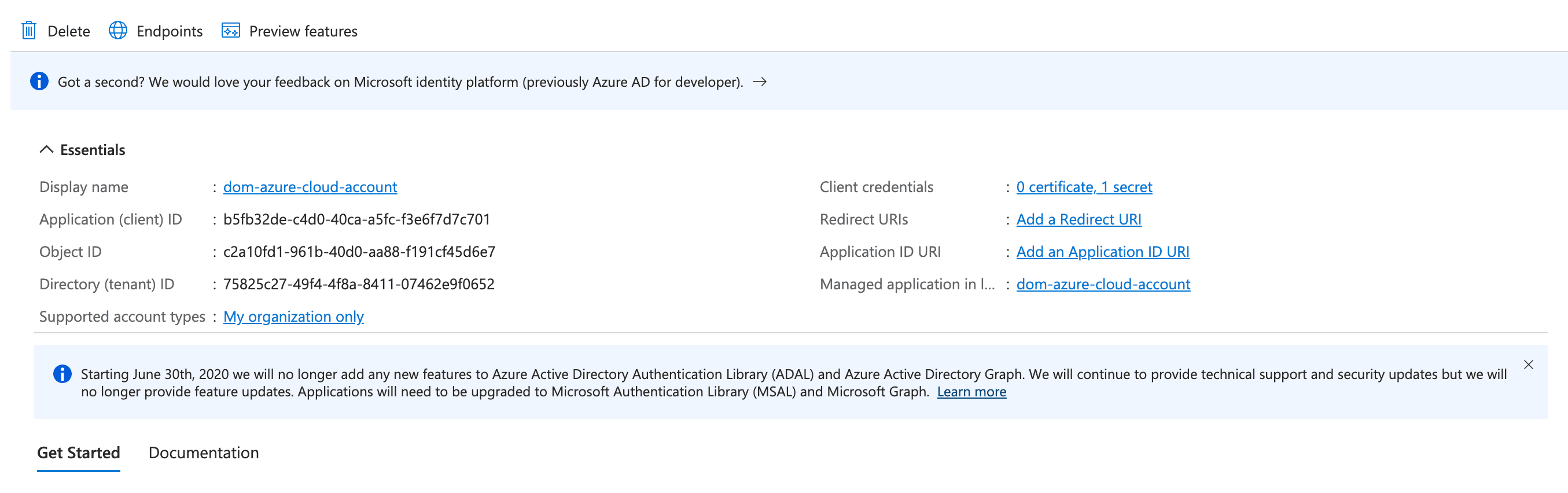Click the Endpoints globe icon
Viewport: 1568px width, 493px height.
tap(118, 31)
